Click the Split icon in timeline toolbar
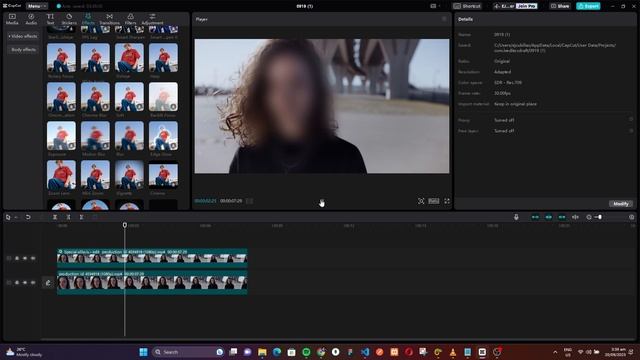640x360 pixels. click(55, 217)
